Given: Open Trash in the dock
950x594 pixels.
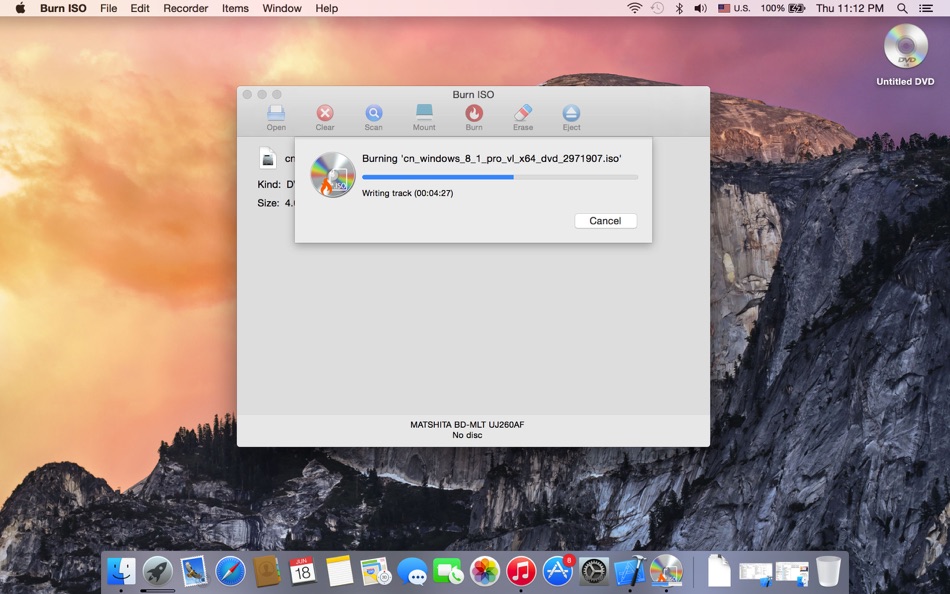Looking at the screenshot, I should 828,571.
